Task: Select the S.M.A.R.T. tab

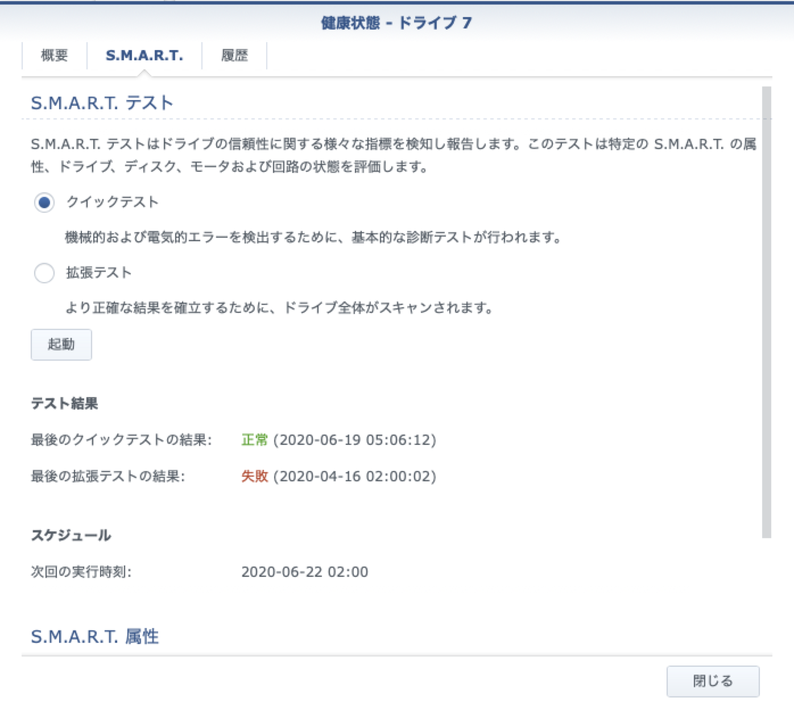Action: pos(144,56)
